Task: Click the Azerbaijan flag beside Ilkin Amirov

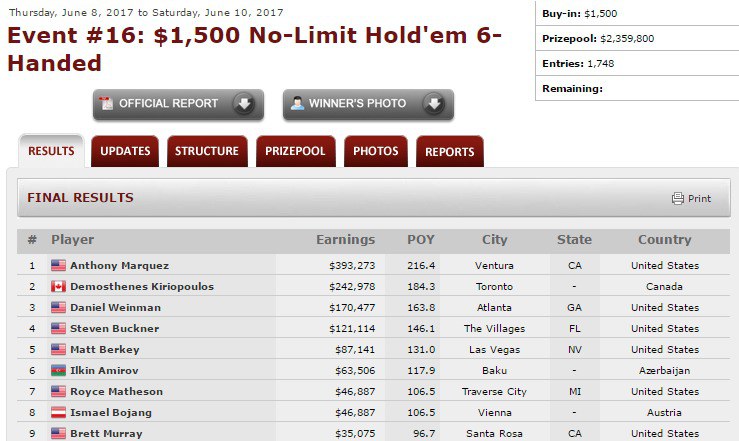Action: (58, 371)
